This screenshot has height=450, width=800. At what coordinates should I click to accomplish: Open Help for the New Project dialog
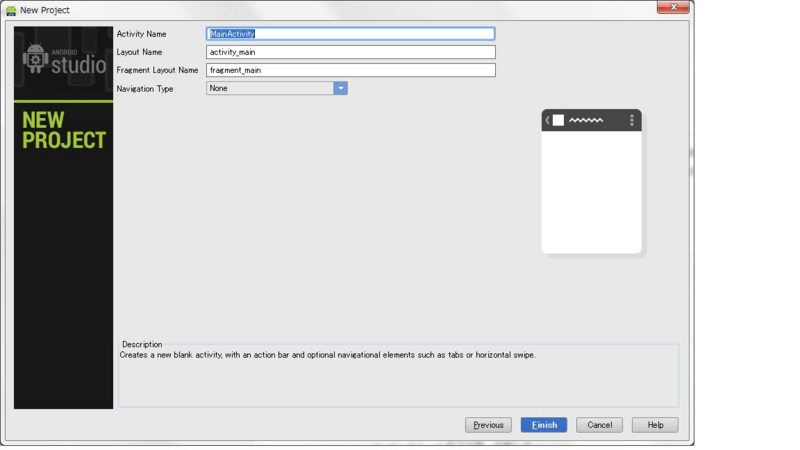click(655, 425)
